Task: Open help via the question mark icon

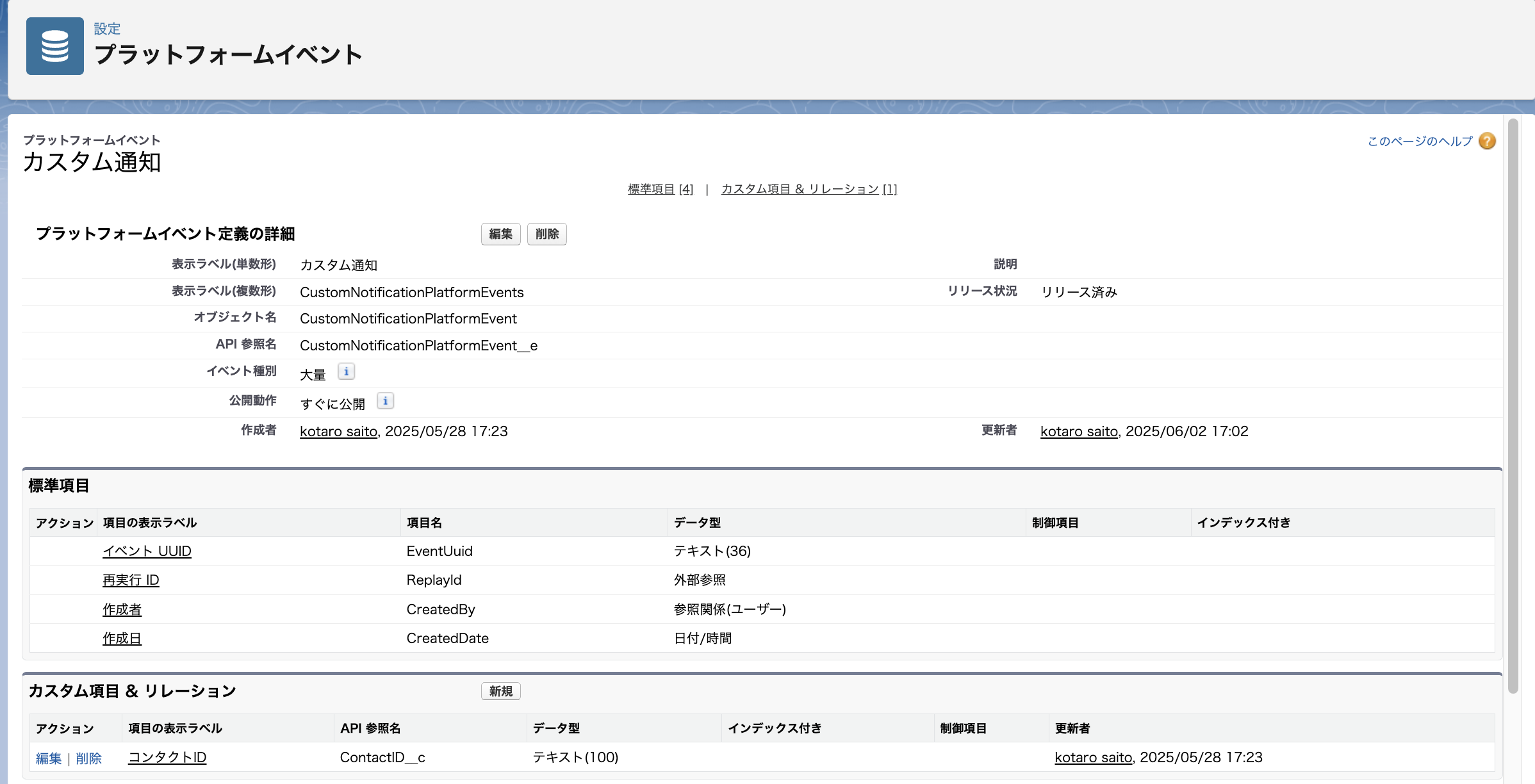Action: coord(1487,140)
